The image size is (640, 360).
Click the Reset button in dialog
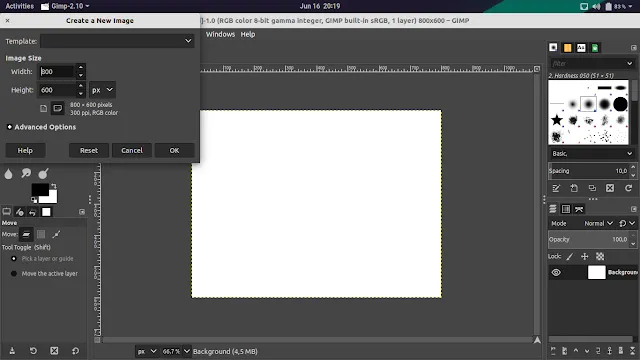click(x=89, y=150)
